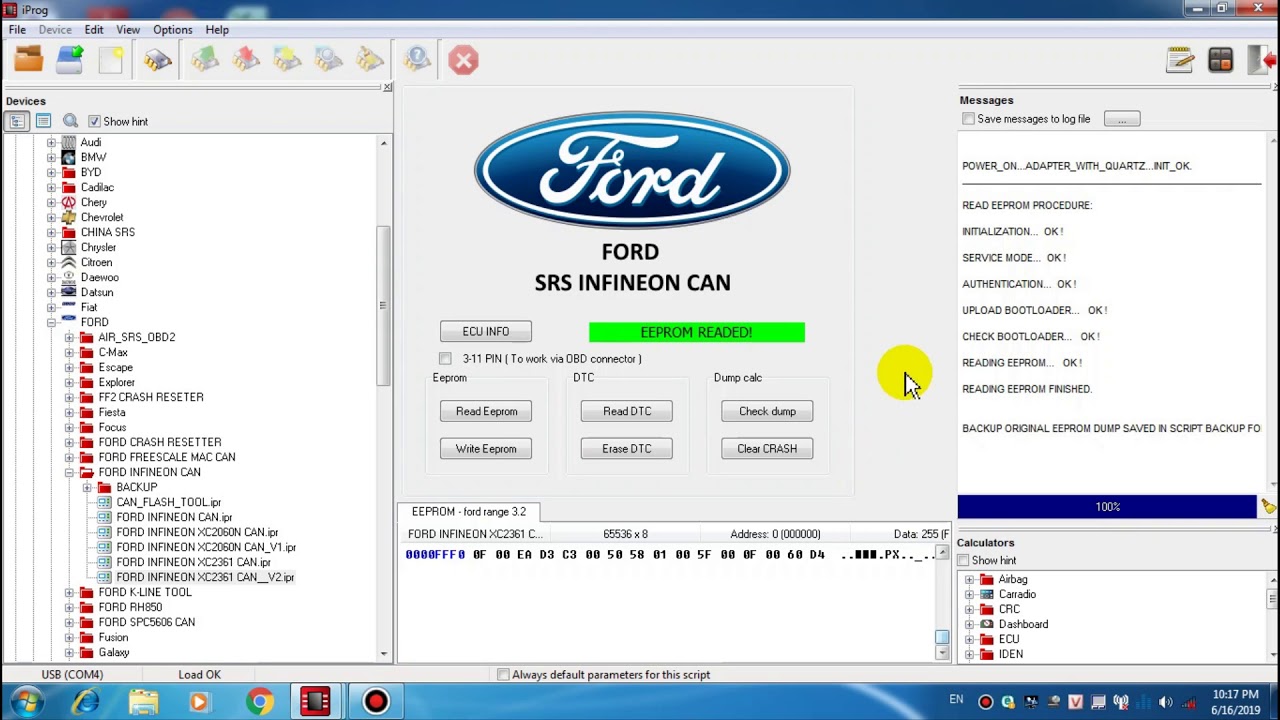The height and width of the screenshot is (720, 1280).
Task: Click the Devices search magnifier icon
Action: [x=70, y=121]
